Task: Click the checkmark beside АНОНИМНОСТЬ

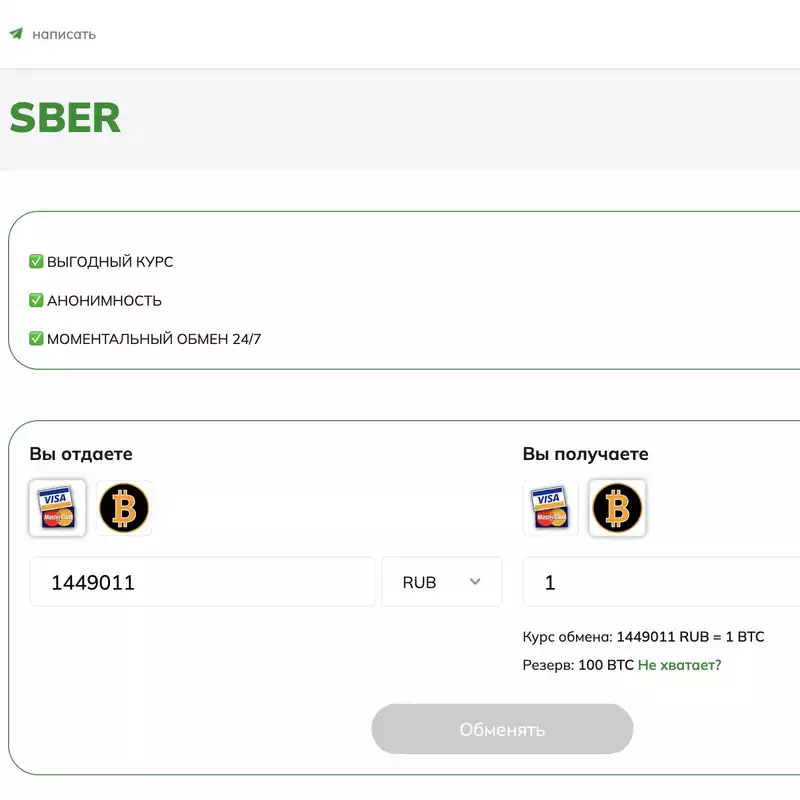Action: click(x=36, y=300)
